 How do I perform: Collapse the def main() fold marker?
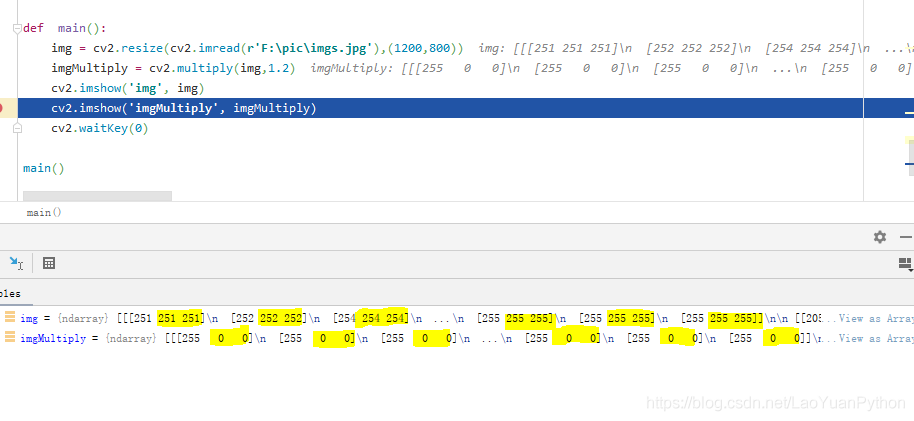click(x=17, y=28)
